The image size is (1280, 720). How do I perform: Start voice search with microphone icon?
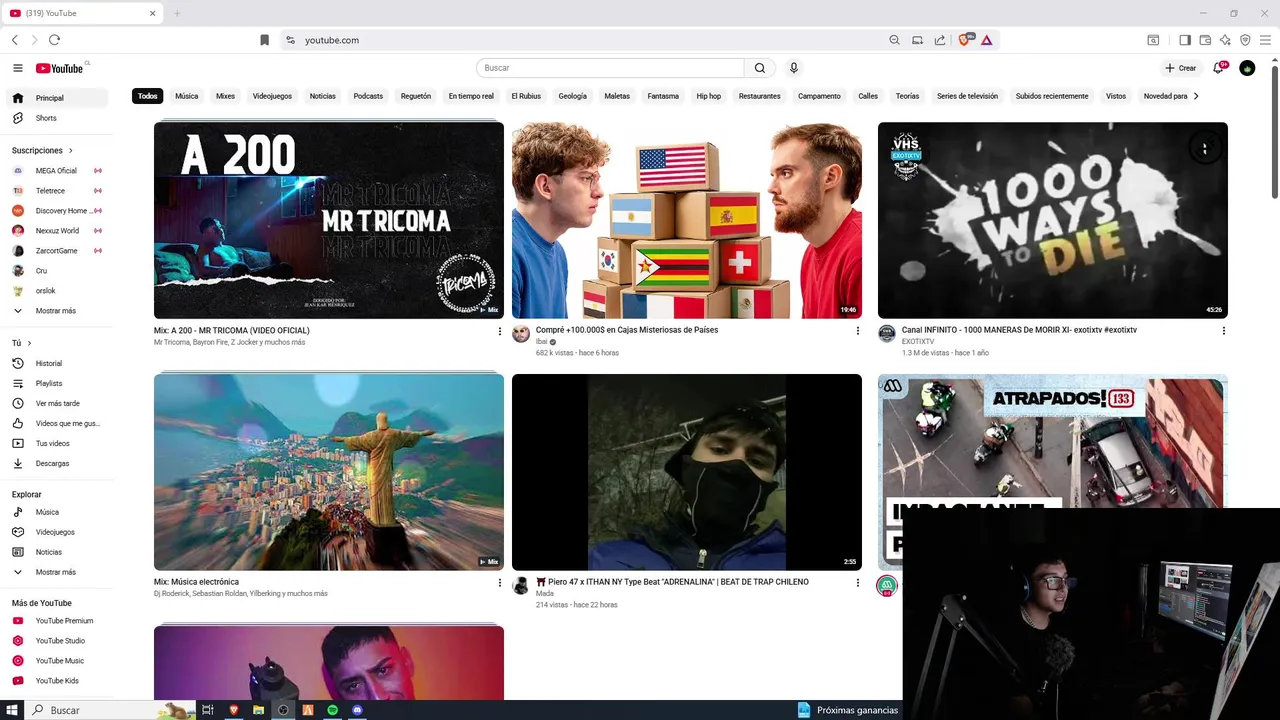[x=794, y=68]
